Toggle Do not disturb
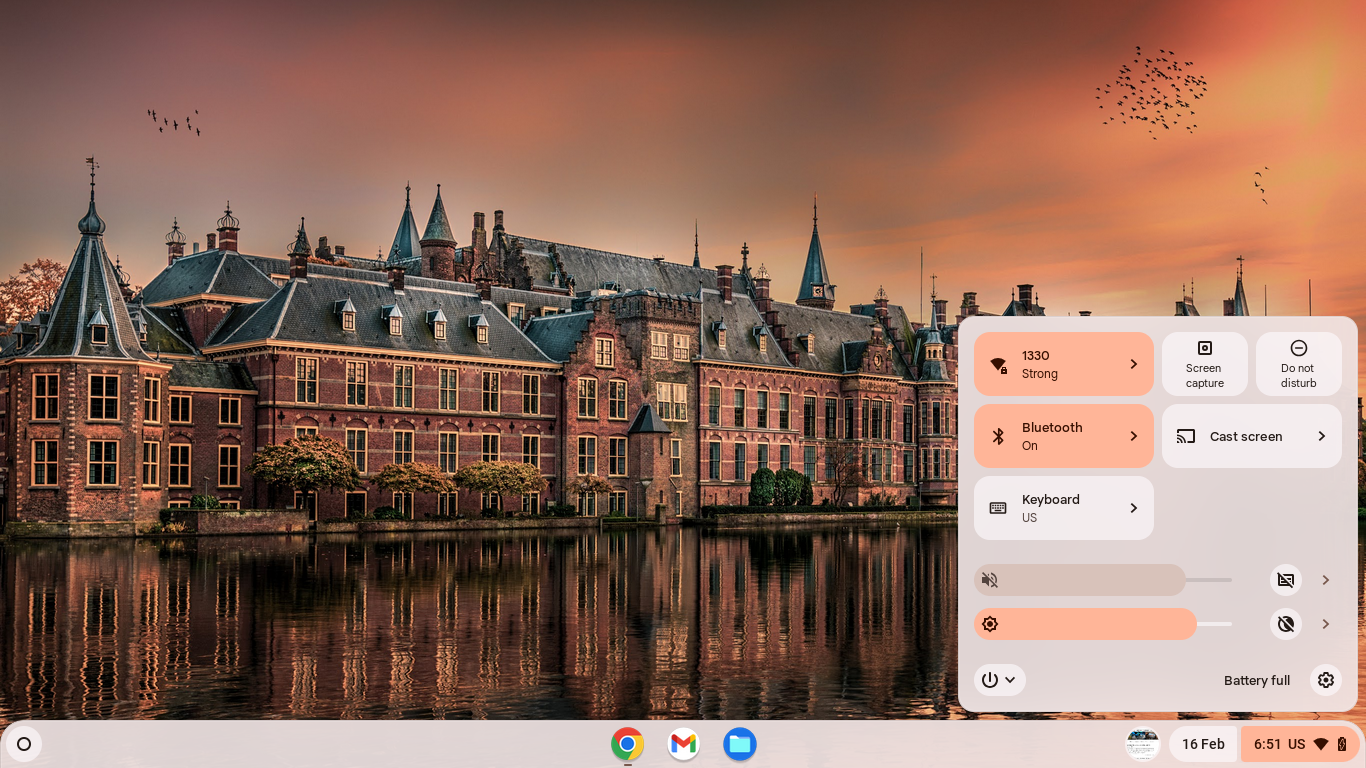1366x768 pixels. tap(1298, 364)
